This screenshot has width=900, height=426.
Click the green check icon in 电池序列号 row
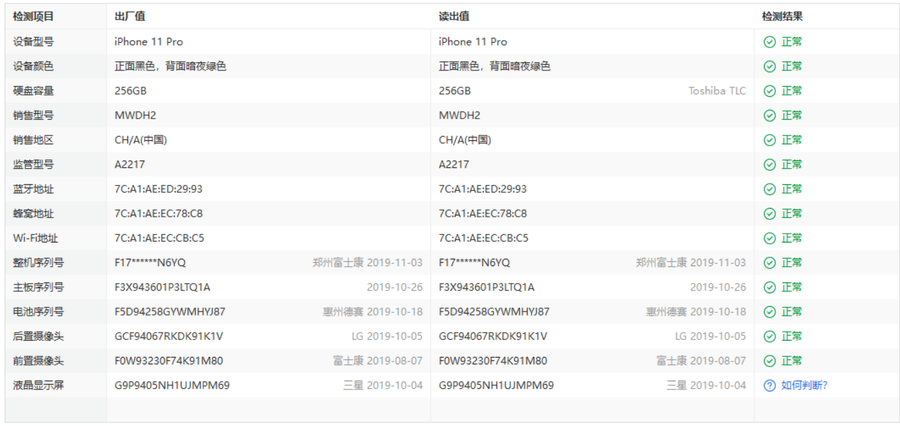769,312
